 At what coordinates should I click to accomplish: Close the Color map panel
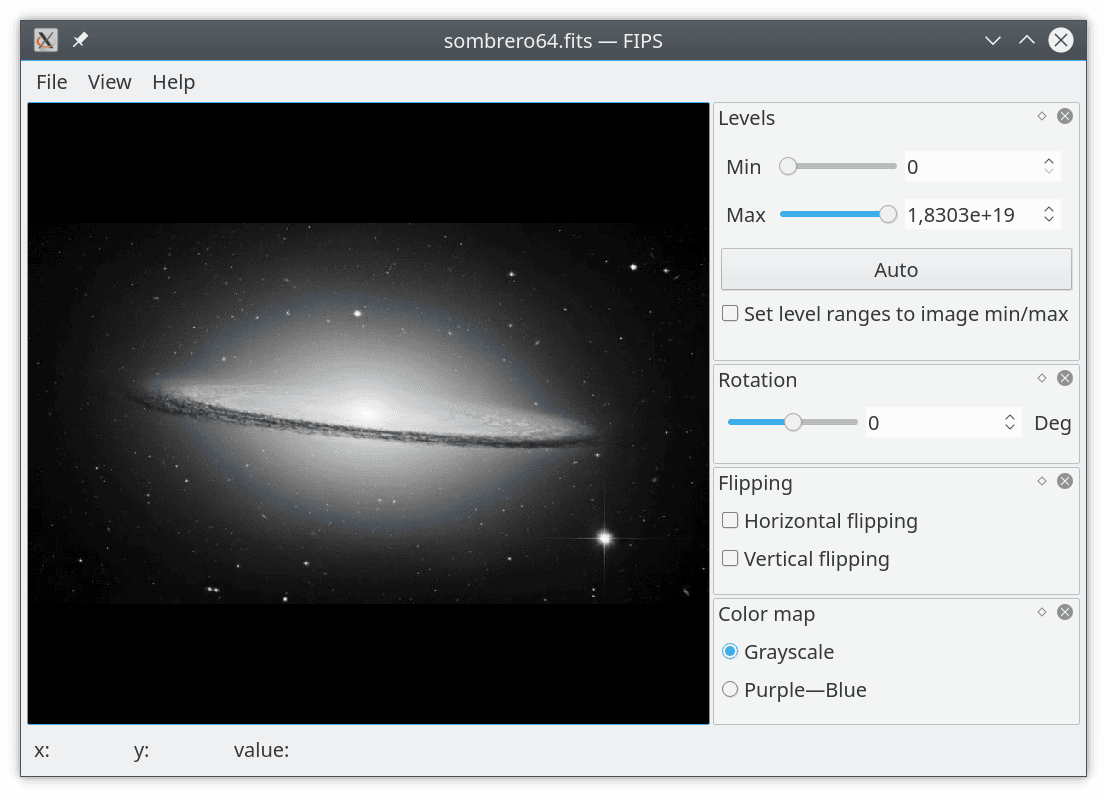(x=1065, y=612)
